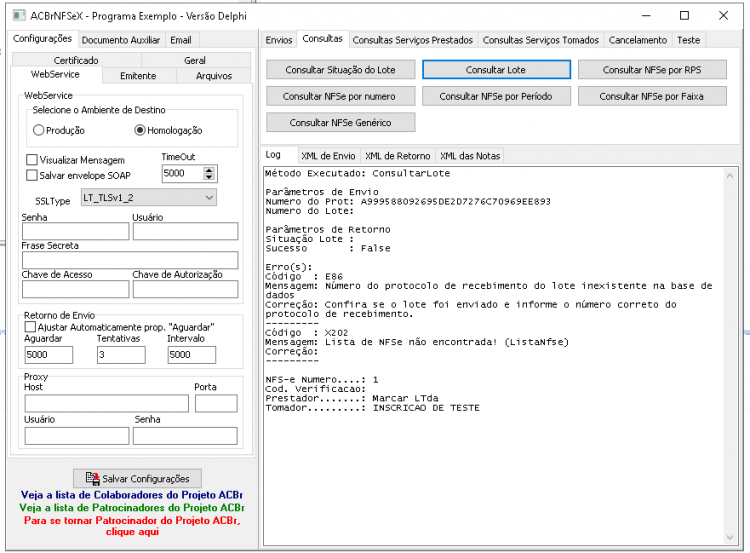This screenshot has height=553, width=750.
Task: Click the Consultar NFSe por RPS button
Action: pyautogui.click(x=652, y=70)
